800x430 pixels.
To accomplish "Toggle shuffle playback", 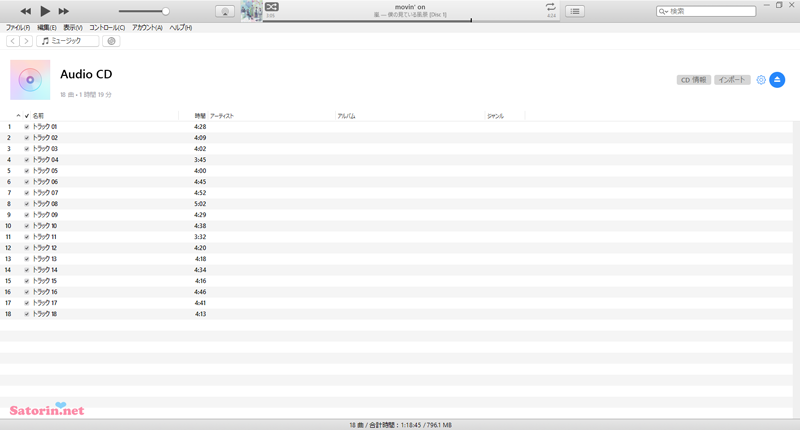I will 271,7.
